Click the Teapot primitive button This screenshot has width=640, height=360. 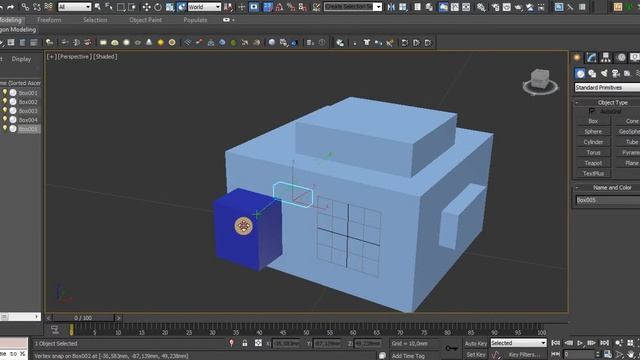(593, 163)
